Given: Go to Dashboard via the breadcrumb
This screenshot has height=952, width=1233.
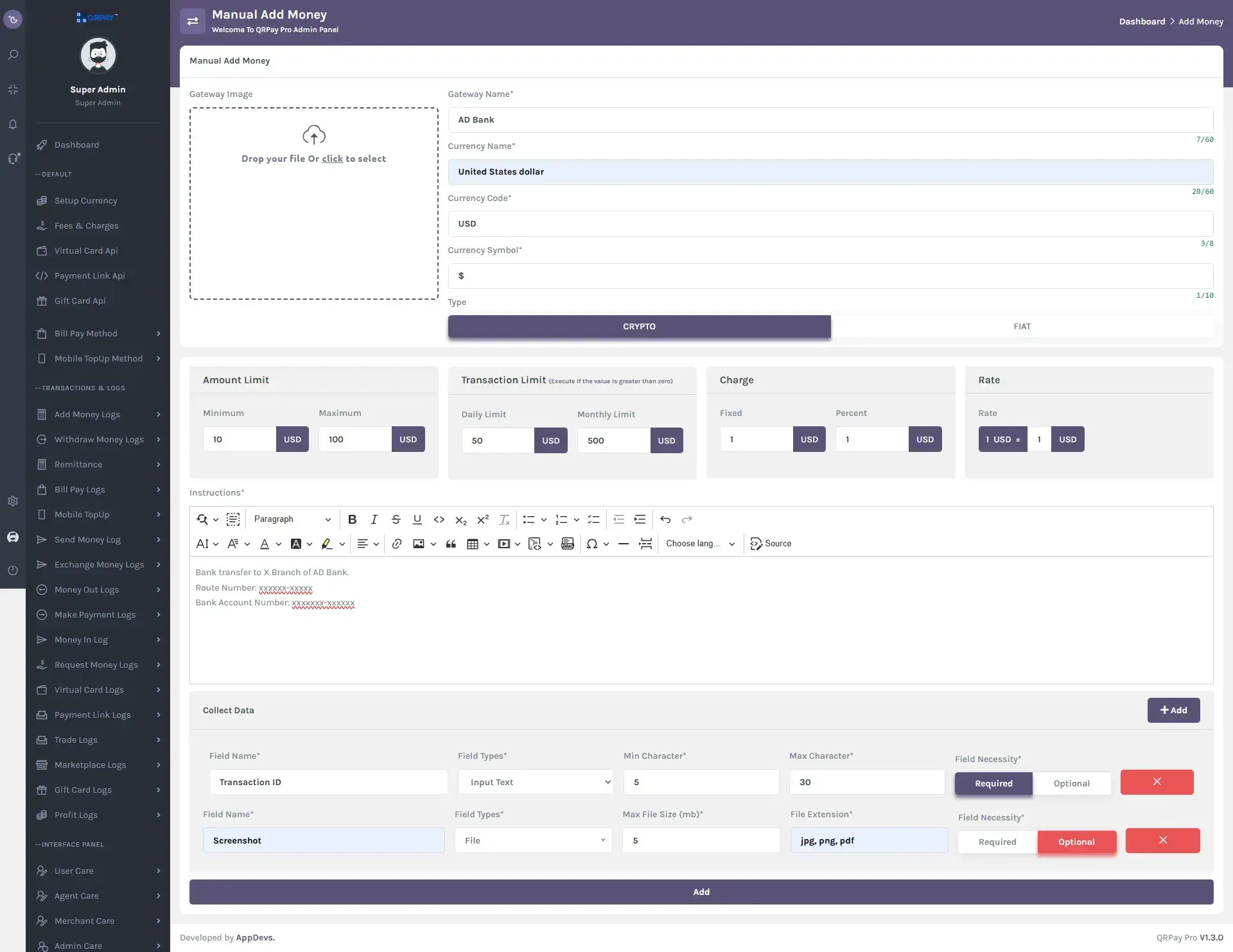Looking at the screenshot, I should [1142, 21].
